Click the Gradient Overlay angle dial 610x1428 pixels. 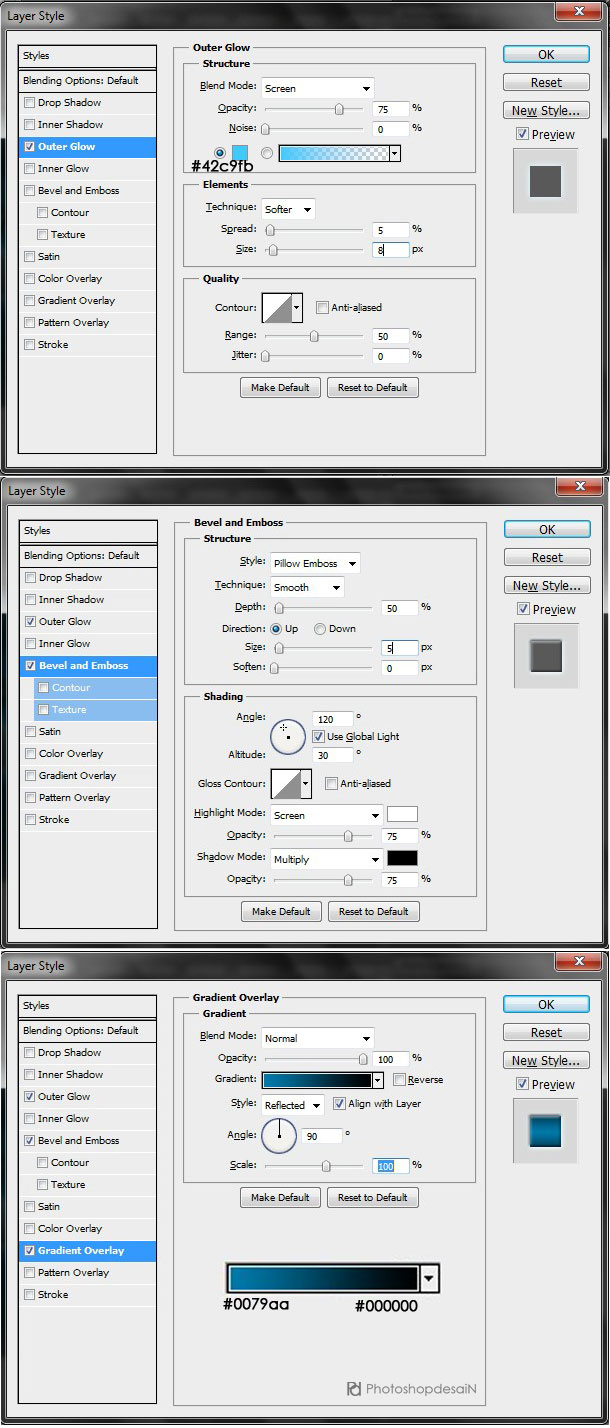pos(279,1135)
